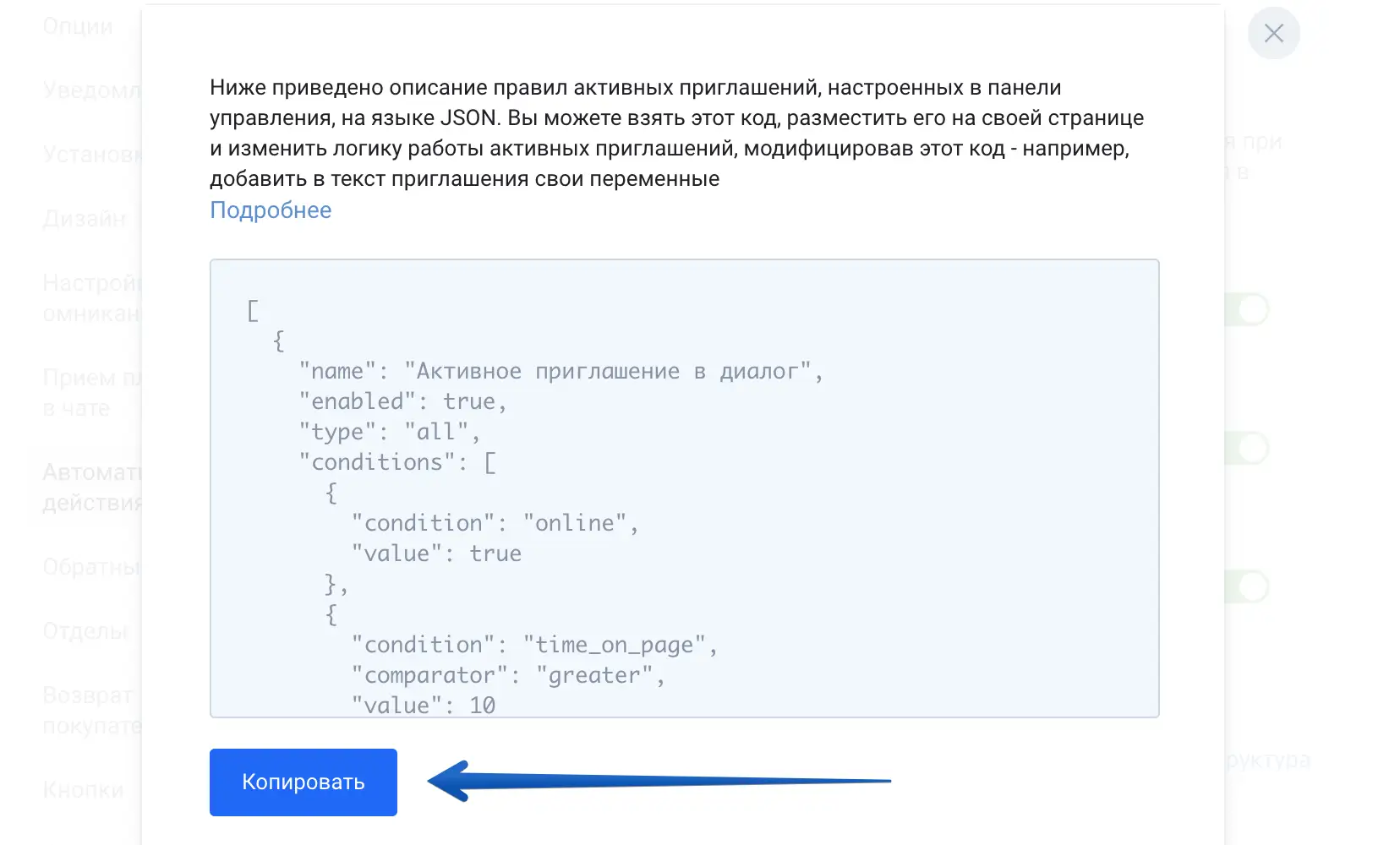Screen dimensions: 1400x845
Task: Open the Подробнее link
Action: (x=271, y=210)
